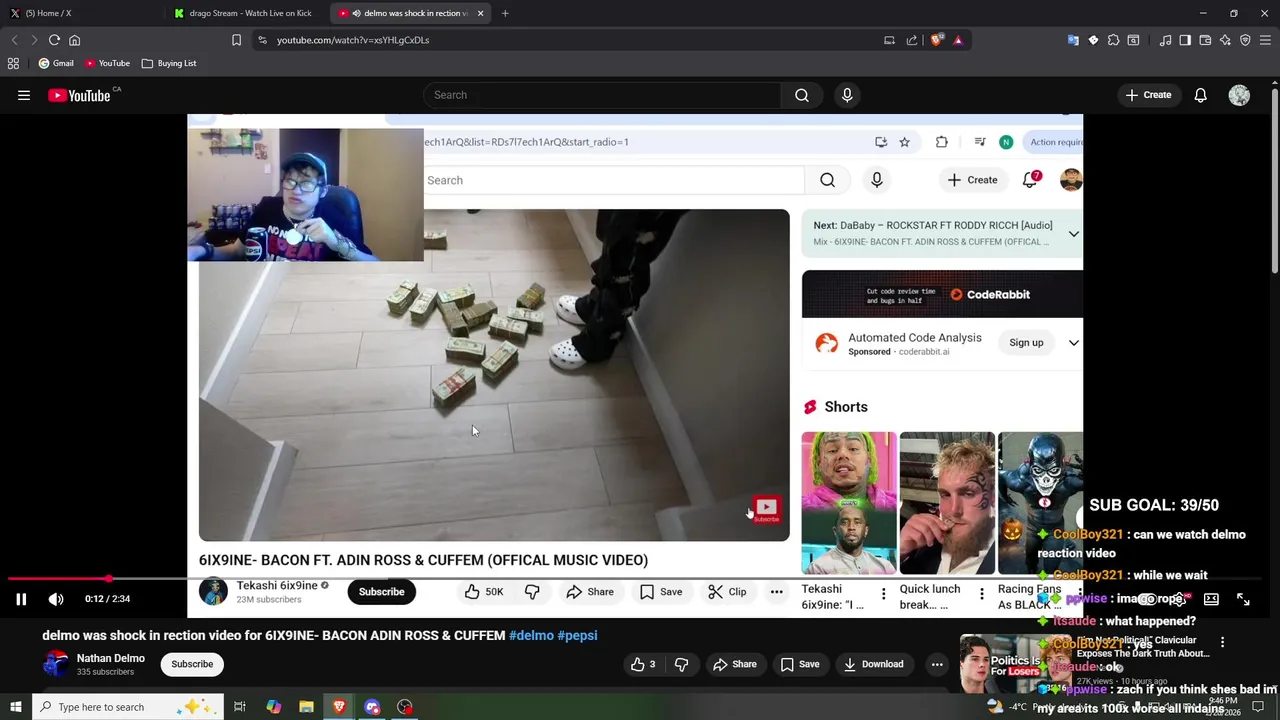Click the Windows taskbar search box
The width and height of the screenshot is (1280, 720).
(128, 707)
